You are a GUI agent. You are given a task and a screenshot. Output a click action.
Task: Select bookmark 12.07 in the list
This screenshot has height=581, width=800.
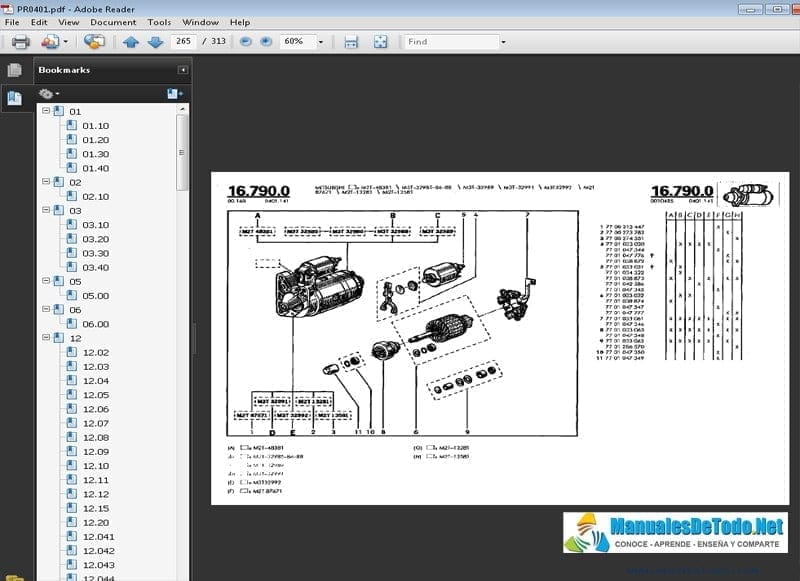click(96, 423)
